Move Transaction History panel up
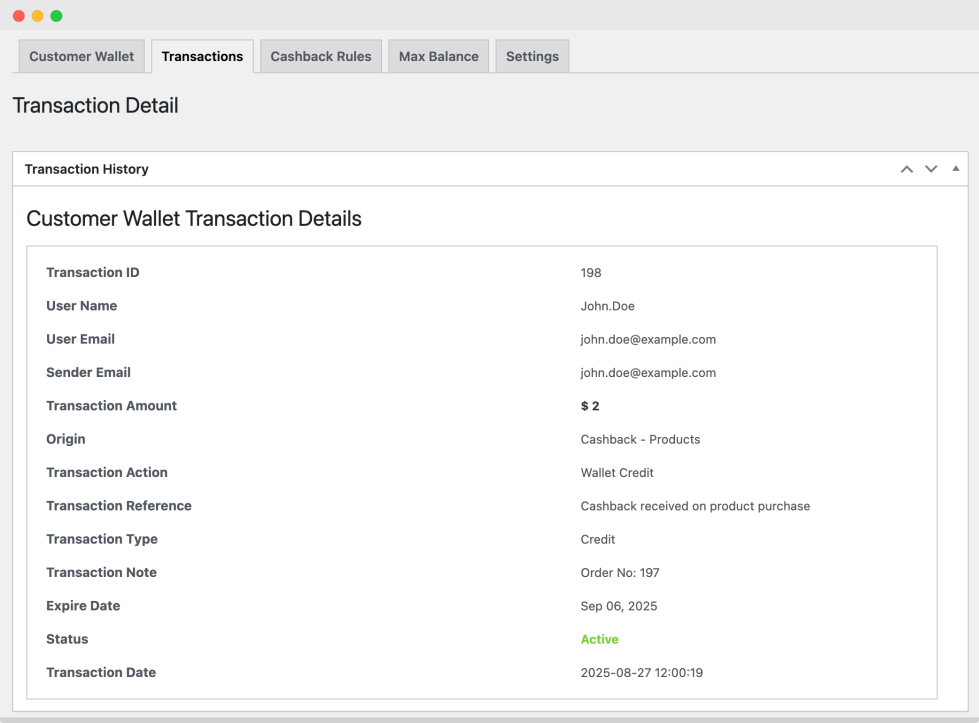 click(x=907, y=169)
